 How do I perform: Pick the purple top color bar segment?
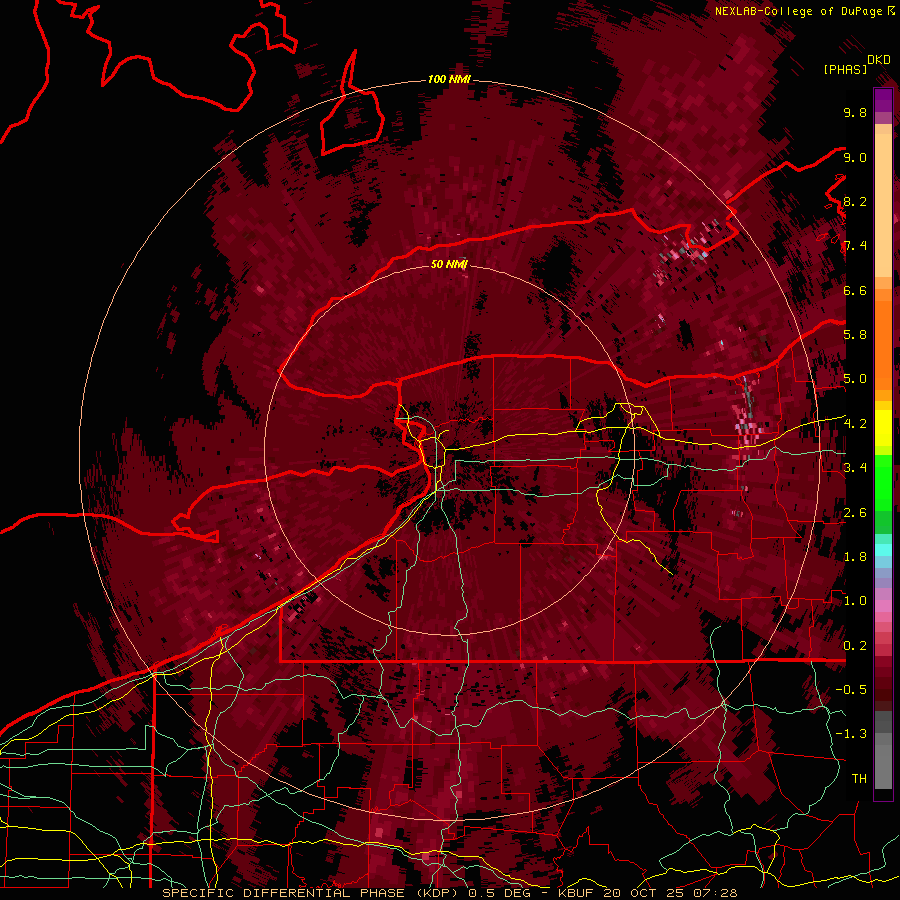coord(883,100)
